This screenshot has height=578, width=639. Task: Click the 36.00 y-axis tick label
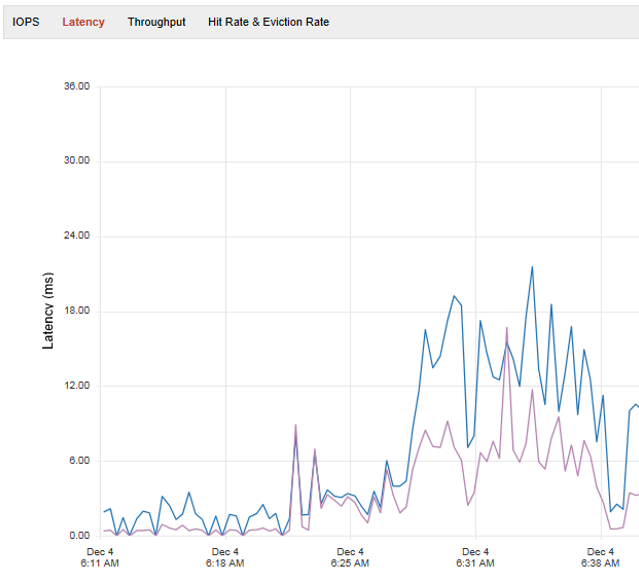(x=76, y=86)
